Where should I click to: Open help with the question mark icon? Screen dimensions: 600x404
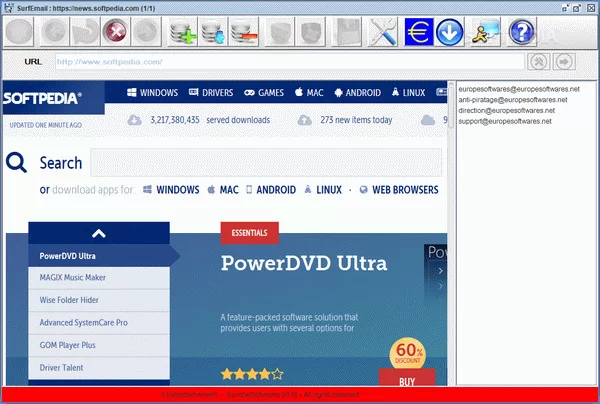pos(522,33)
